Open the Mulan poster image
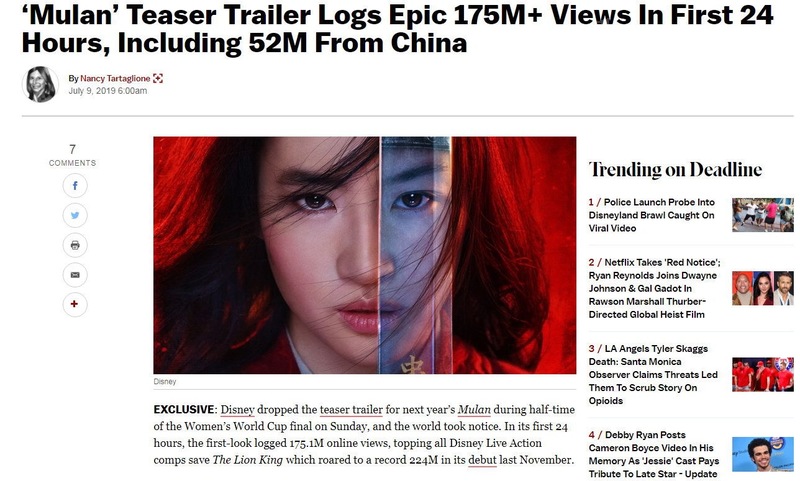The height and width of the screenshot is (481, 800). (365, 255)
